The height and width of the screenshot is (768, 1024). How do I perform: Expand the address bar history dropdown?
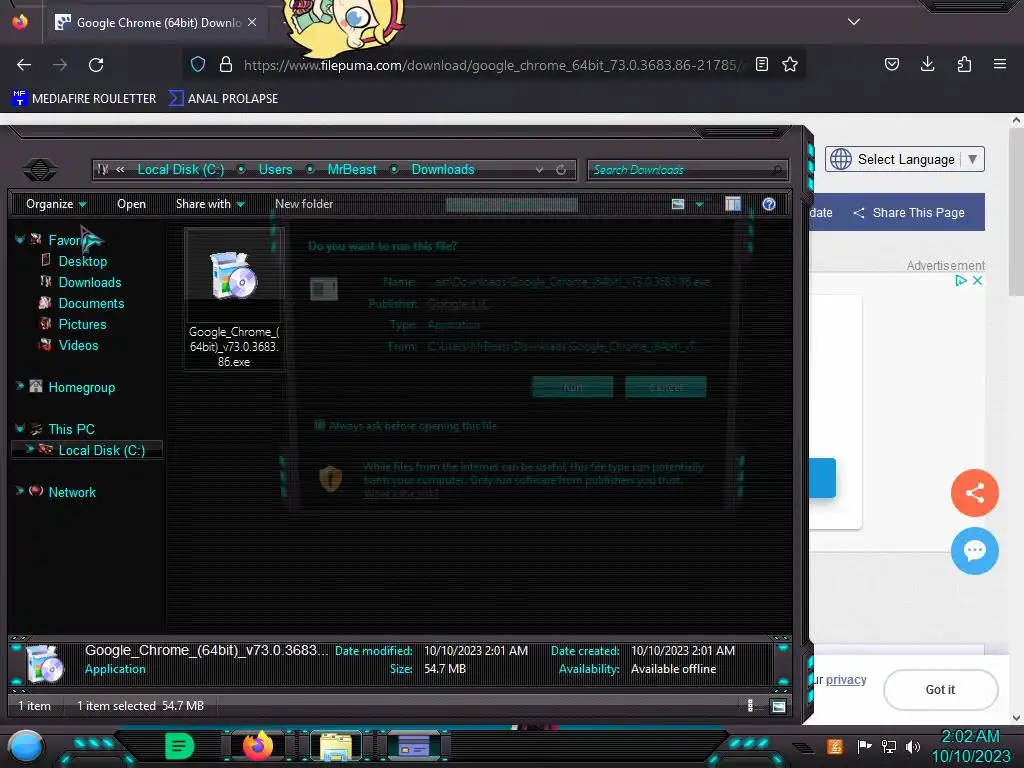[539, 170]
